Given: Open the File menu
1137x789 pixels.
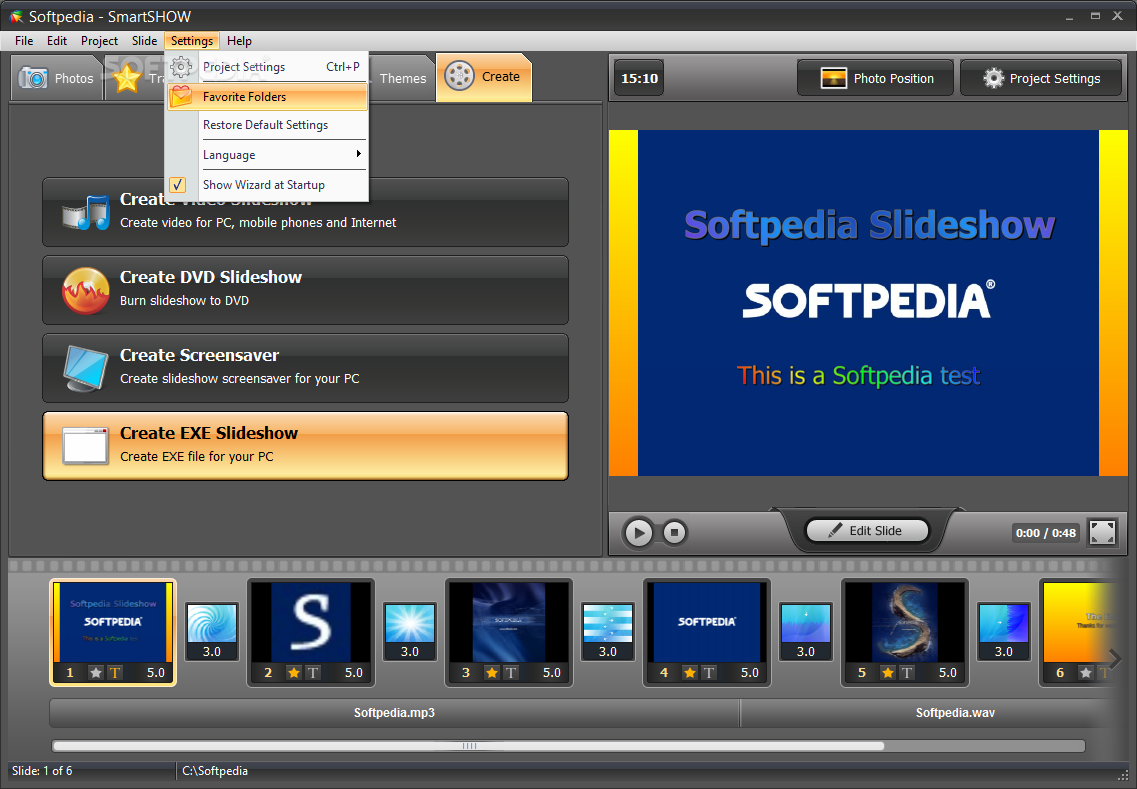Looking at the screenshot, I should (24, 41).
